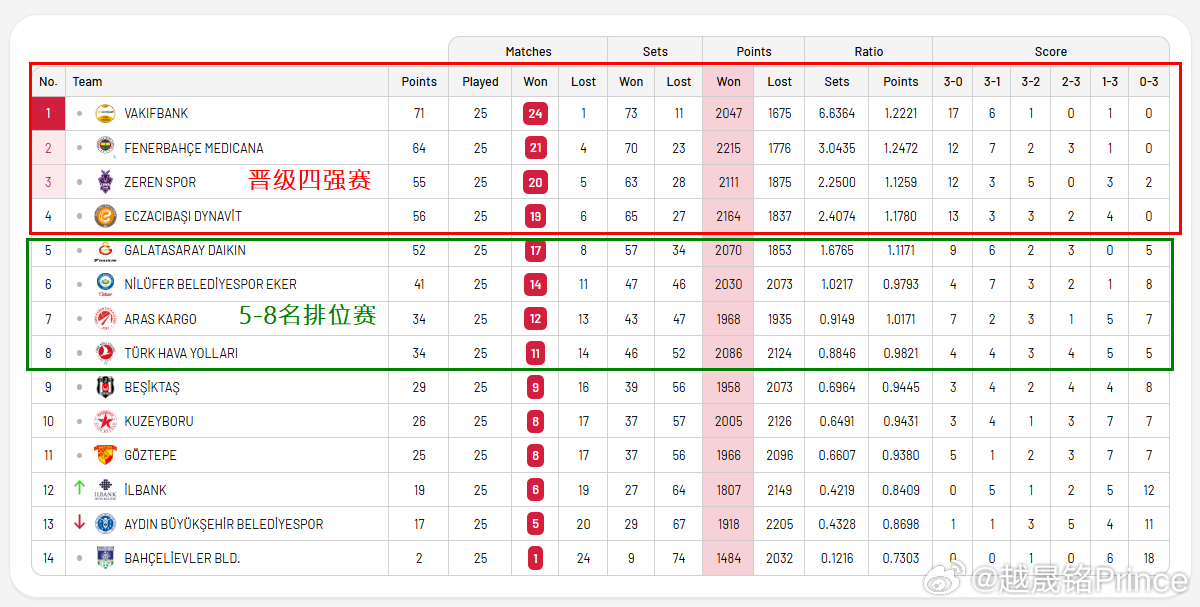Open NİLÜFER BELEDİYESPOR EKER team link

click(210, 284)
